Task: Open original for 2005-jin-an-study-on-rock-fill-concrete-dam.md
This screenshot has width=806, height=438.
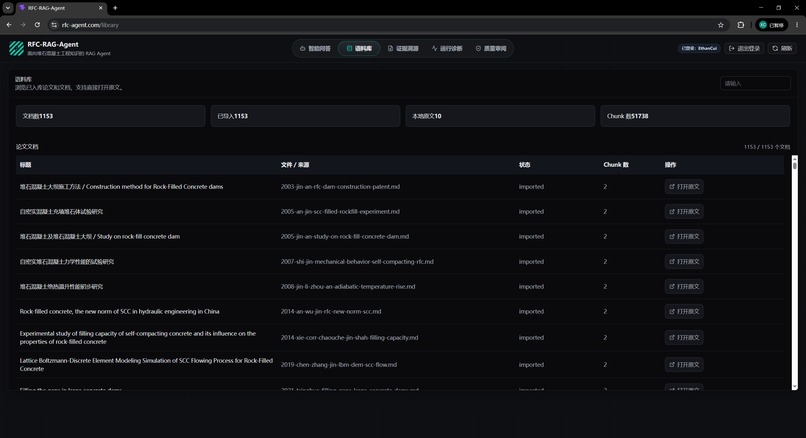Action: [x=684, y=236]
